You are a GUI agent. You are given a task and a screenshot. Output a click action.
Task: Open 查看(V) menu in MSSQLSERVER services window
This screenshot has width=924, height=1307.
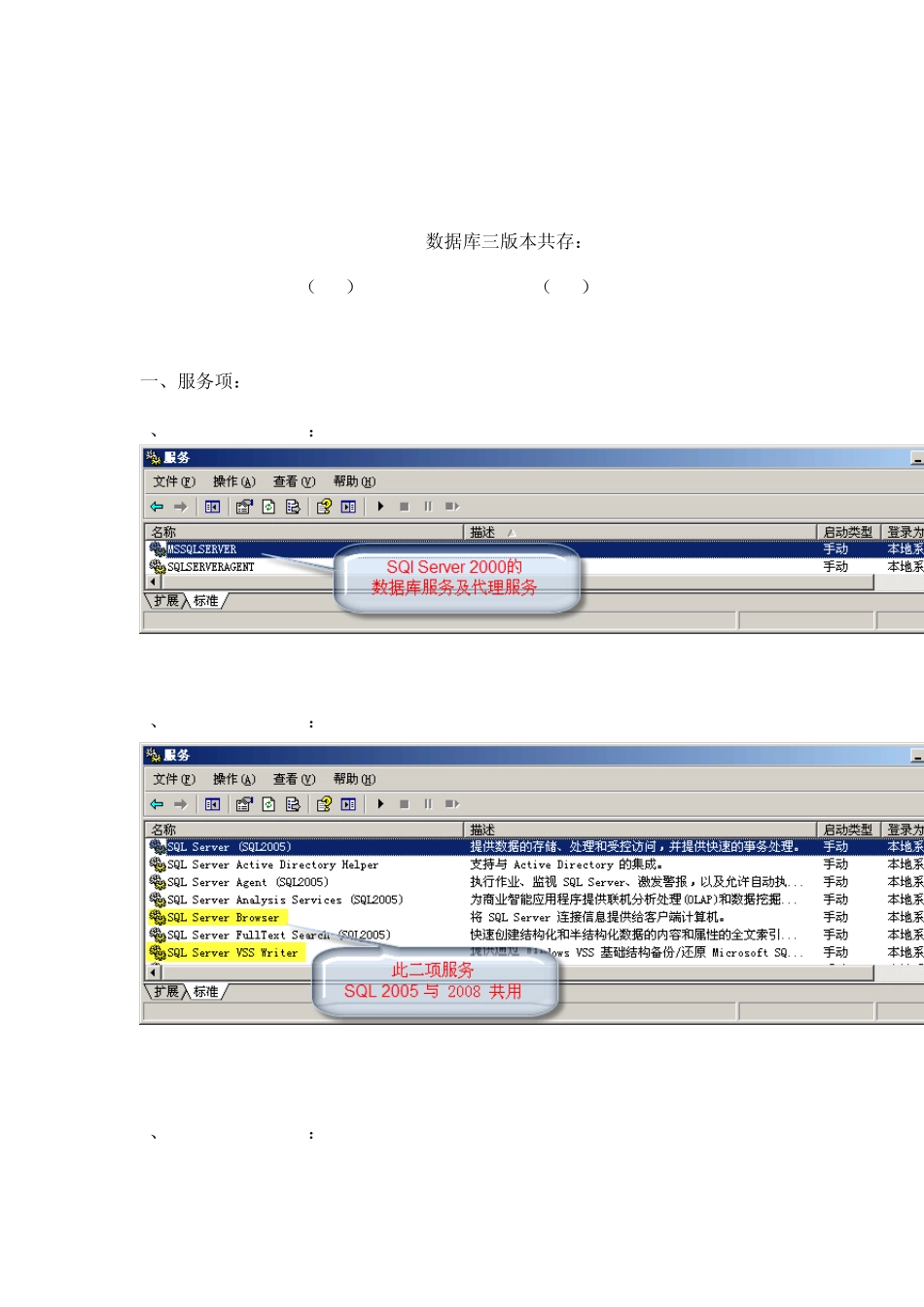(x=295, y=481)
